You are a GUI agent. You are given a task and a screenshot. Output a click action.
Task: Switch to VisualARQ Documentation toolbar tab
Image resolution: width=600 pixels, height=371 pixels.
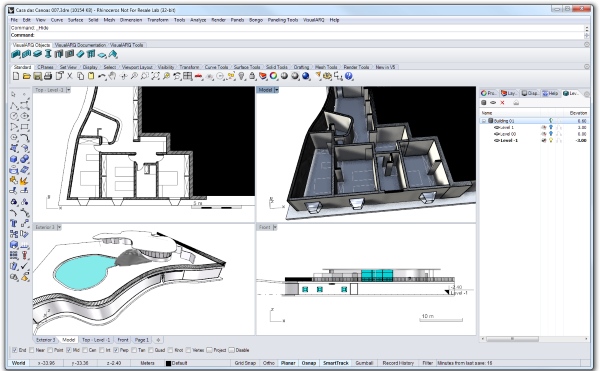tap(80, 45)
